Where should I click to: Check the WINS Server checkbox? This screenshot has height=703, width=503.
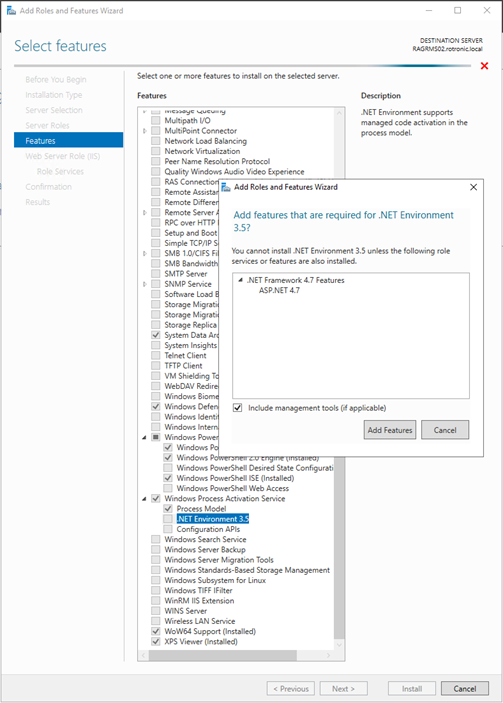[156, 611]
